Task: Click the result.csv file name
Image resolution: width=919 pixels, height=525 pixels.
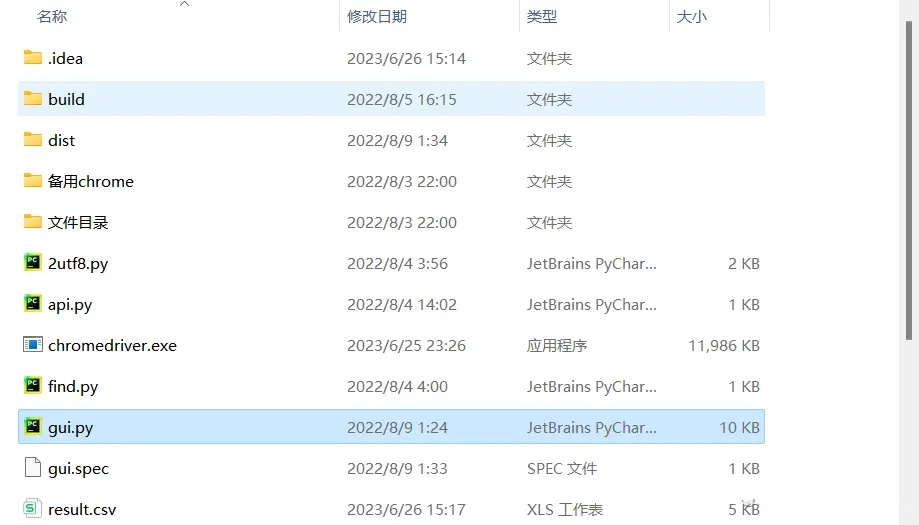Action: tap(82, 509)
